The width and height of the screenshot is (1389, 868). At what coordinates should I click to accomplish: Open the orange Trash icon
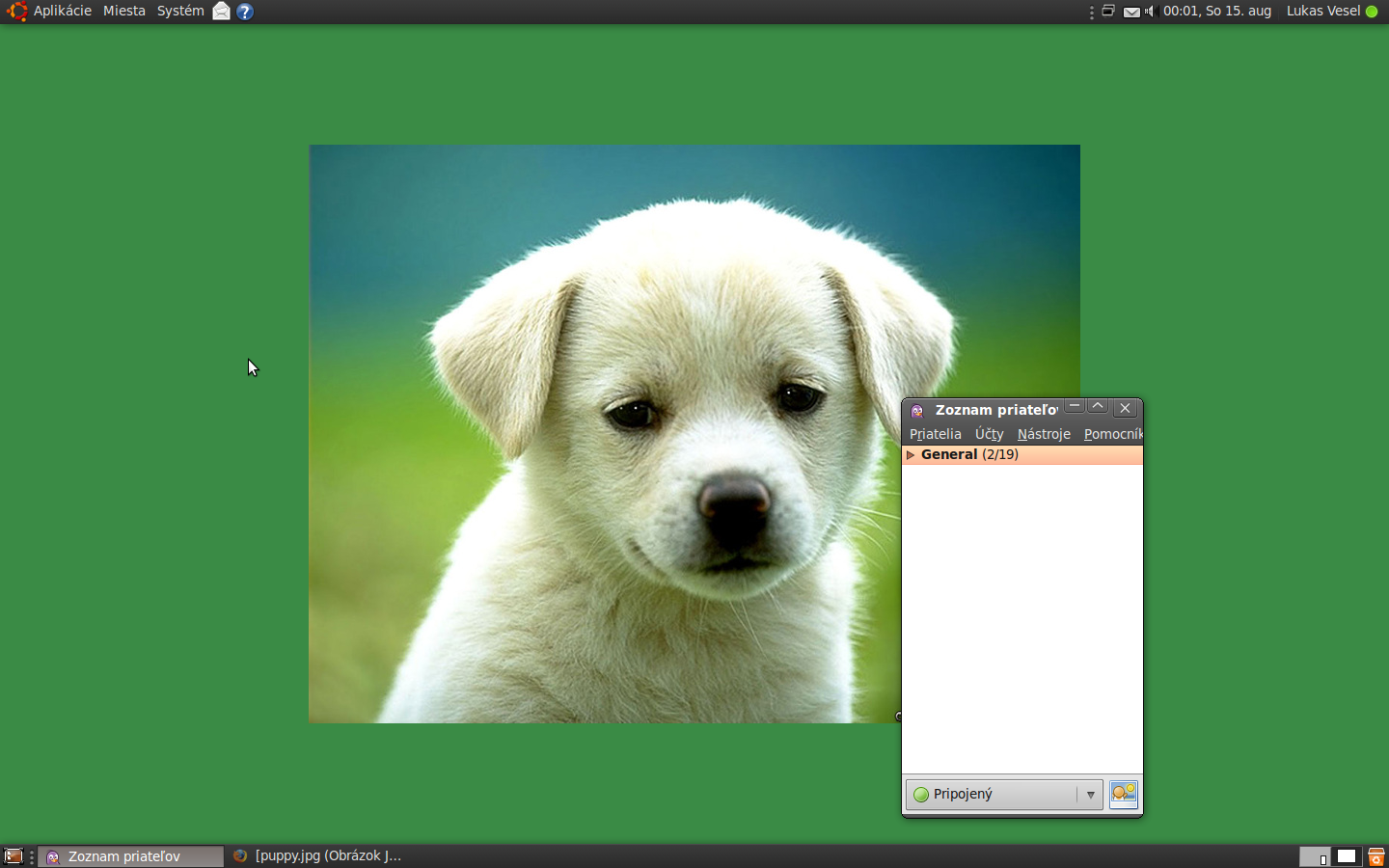pos(1376,856)
